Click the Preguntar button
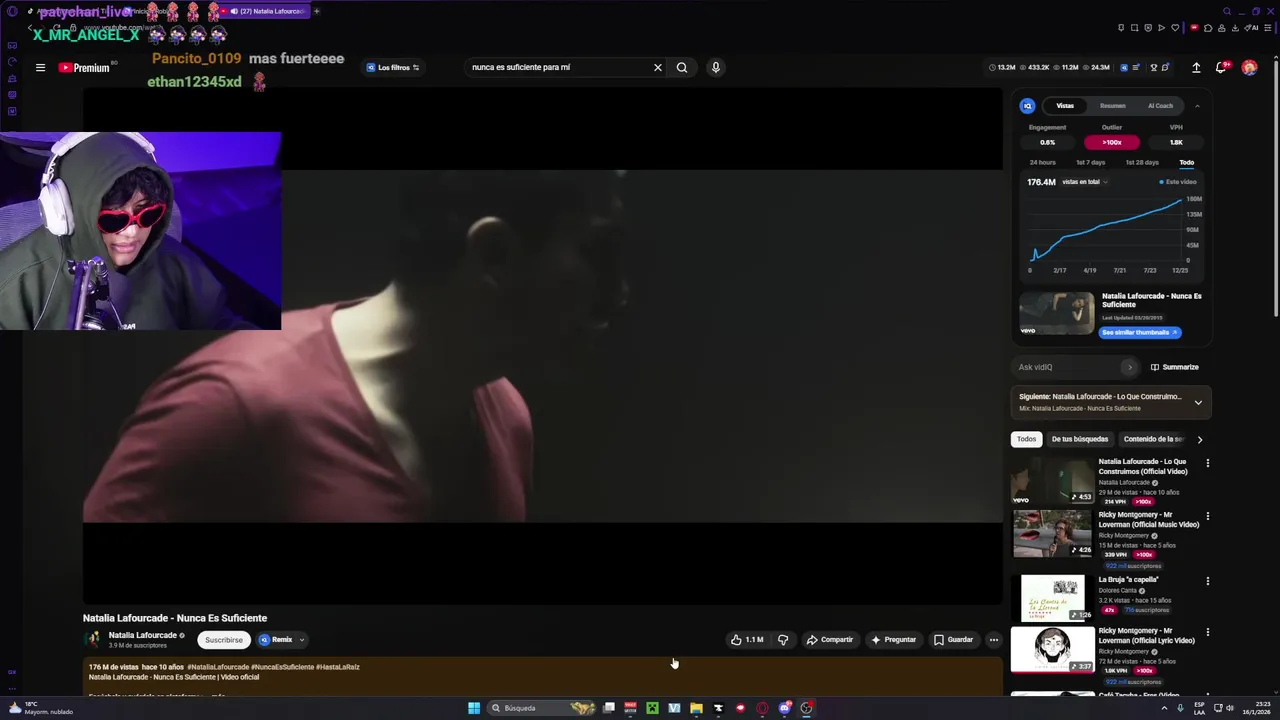The width and height of the screenshot is (1280, 720). coord(893,640)
